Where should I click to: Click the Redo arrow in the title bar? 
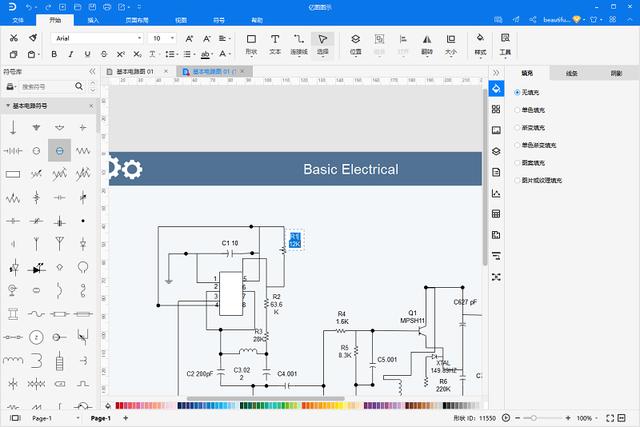click(x=48, y=7)
